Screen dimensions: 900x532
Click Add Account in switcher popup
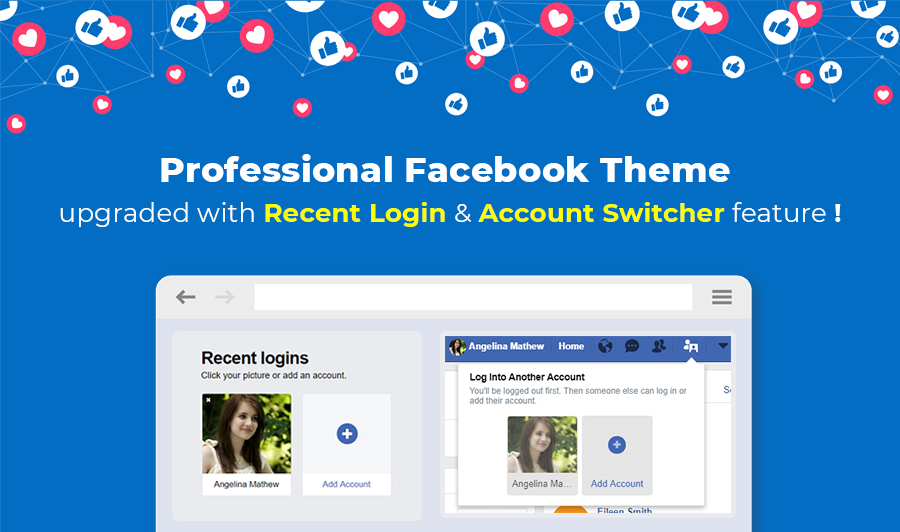[x=617, y=484]
